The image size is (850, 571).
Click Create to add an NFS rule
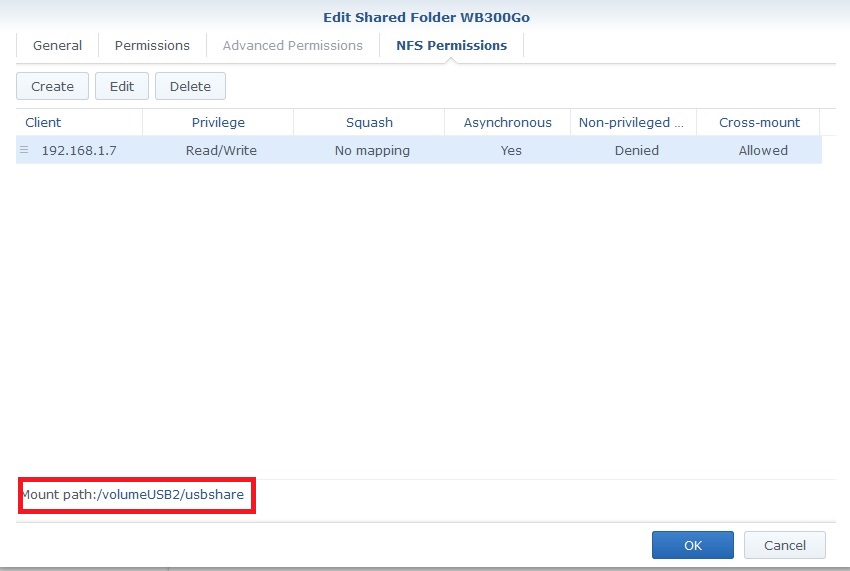coord(52,86)
